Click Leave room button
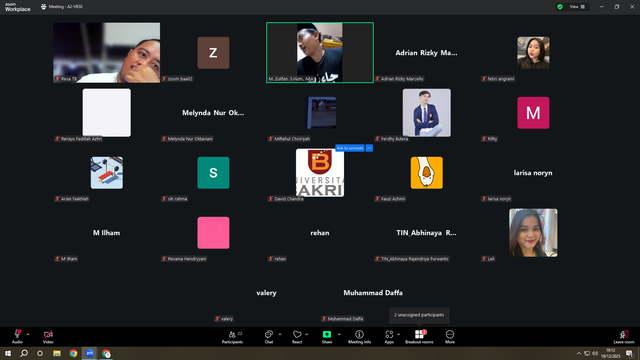The image size is (640, 360). coord(624,337)
